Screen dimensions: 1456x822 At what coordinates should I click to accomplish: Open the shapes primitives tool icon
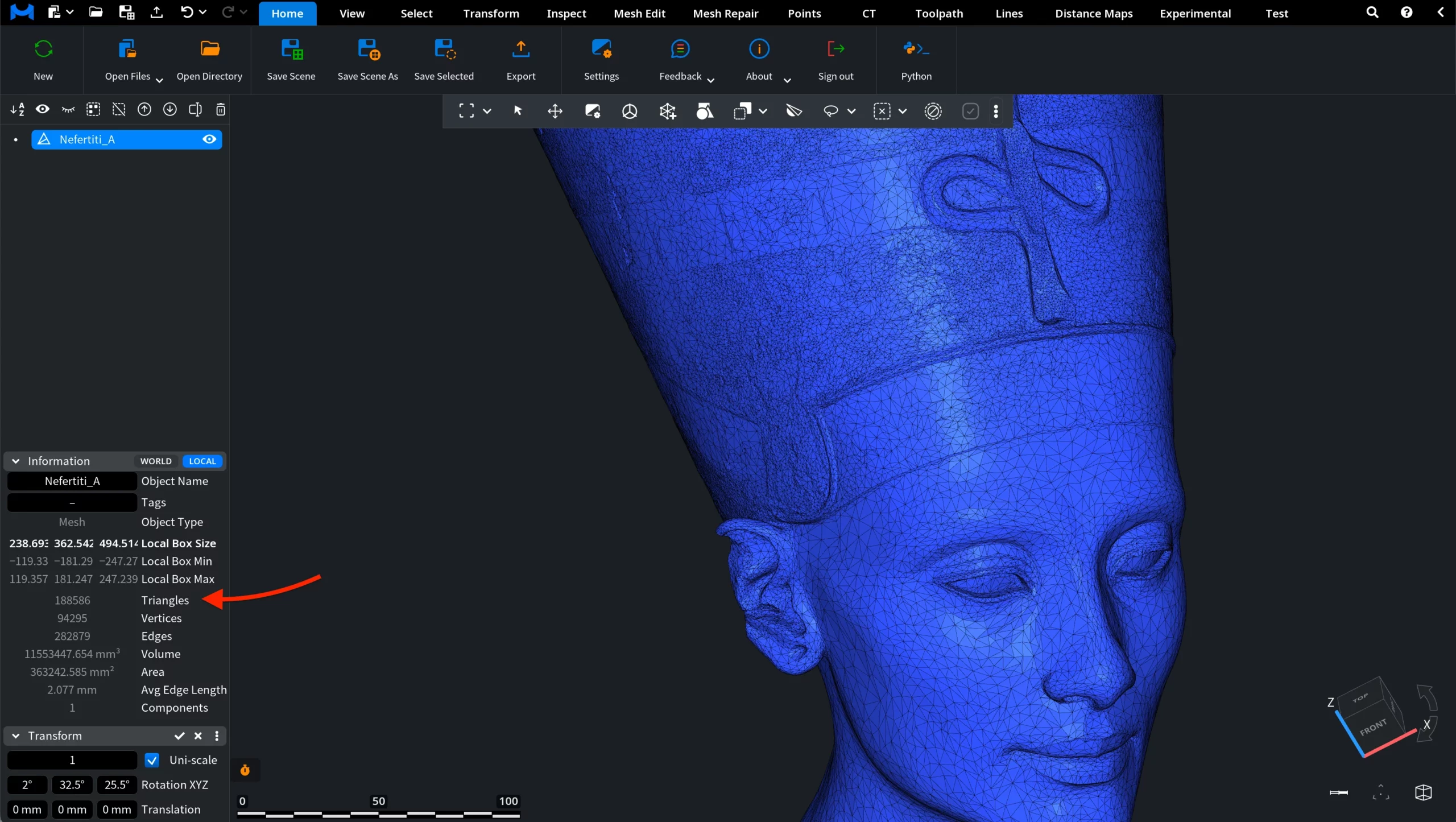705,111
